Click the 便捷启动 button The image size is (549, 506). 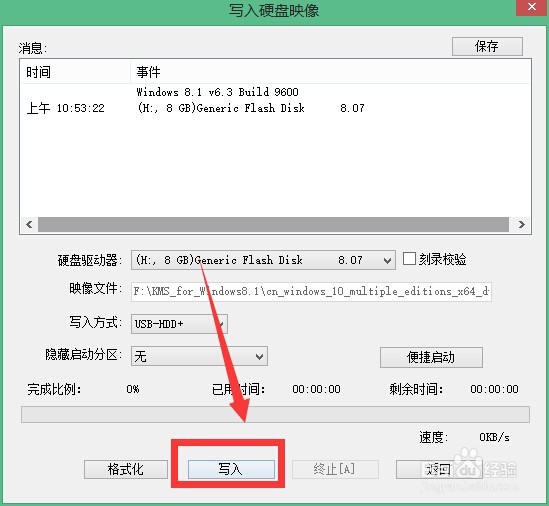[431, 357]
